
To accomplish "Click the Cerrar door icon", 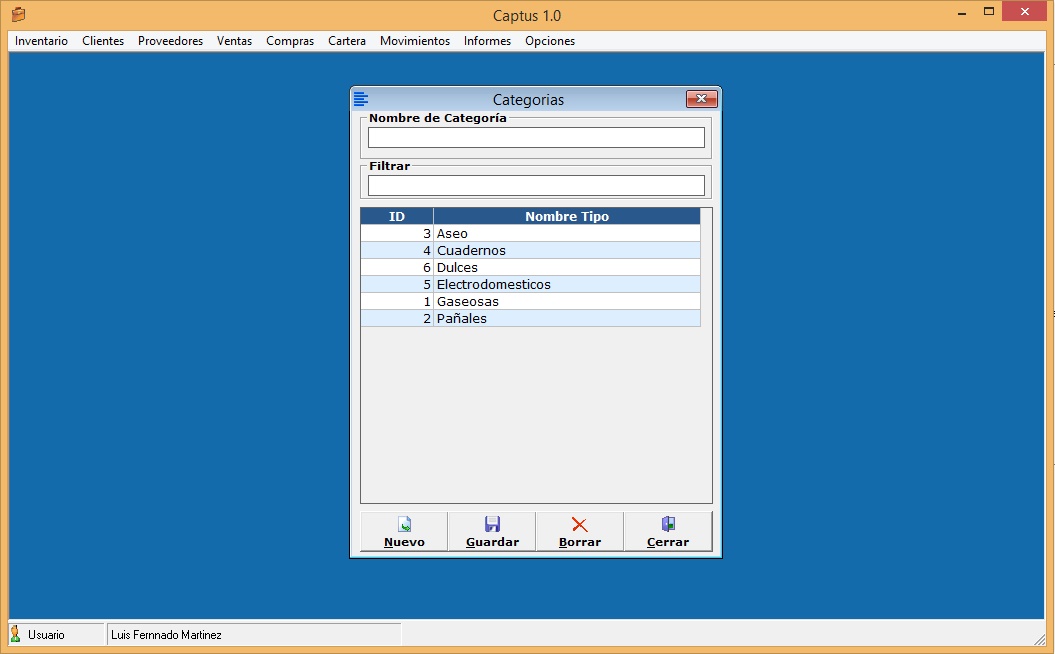I will click(668, 524).
